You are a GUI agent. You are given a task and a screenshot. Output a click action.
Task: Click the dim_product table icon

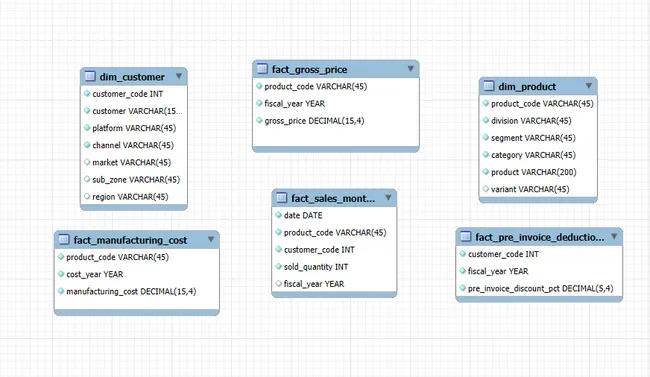point(489,85)
